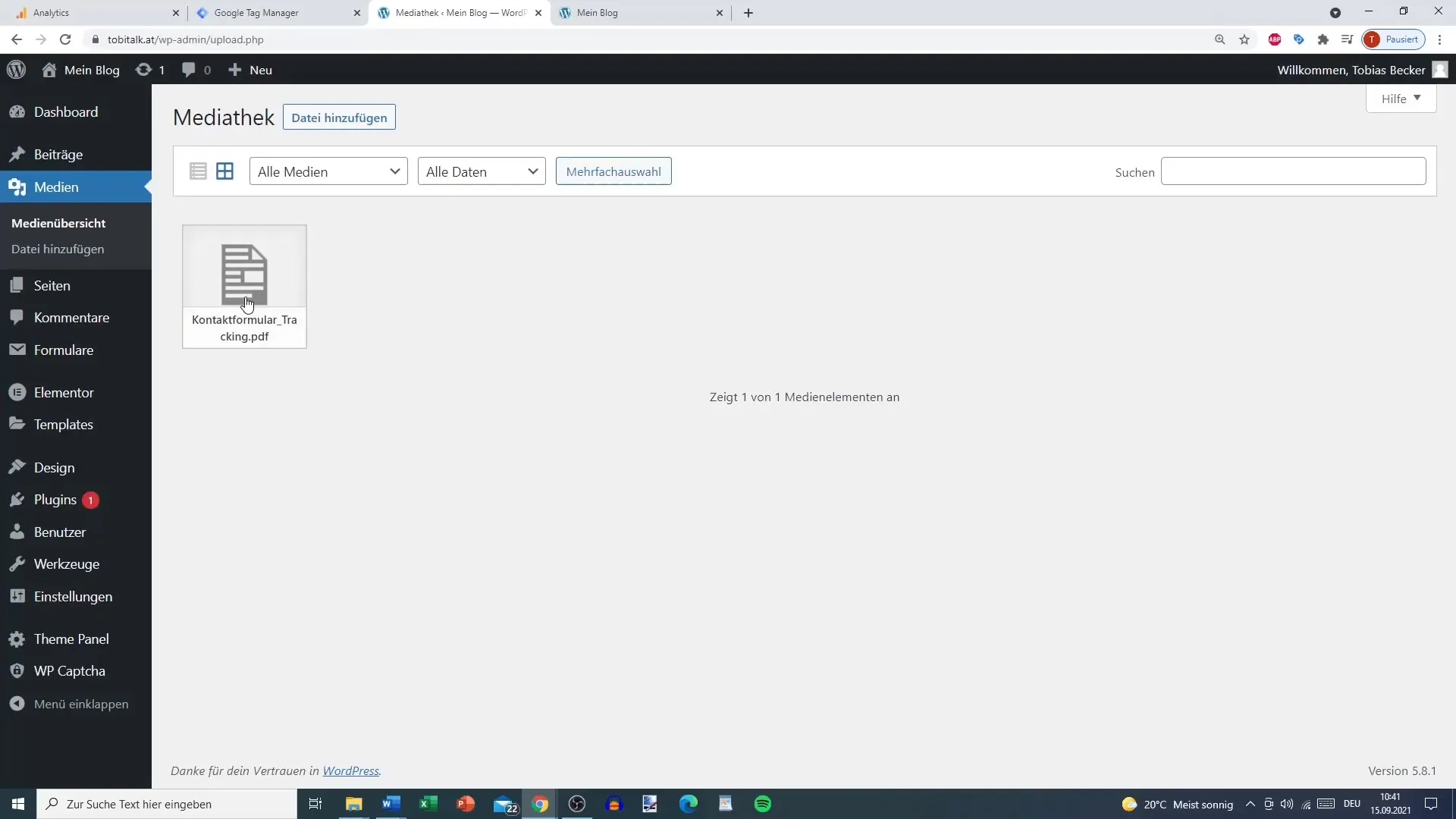Open Einstellungen (Settings) panel
This screenshot has width=1456, height=819.
[x=73, y=596]
